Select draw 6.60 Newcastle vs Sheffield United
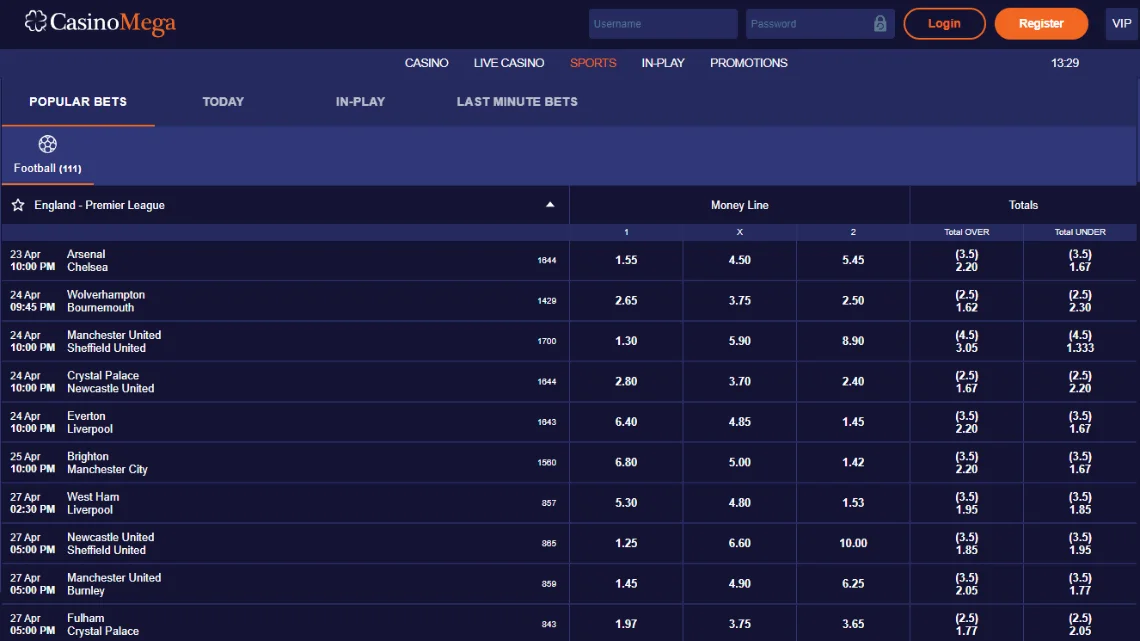The width and height of the screenshot is (1140, 641). 739,544
